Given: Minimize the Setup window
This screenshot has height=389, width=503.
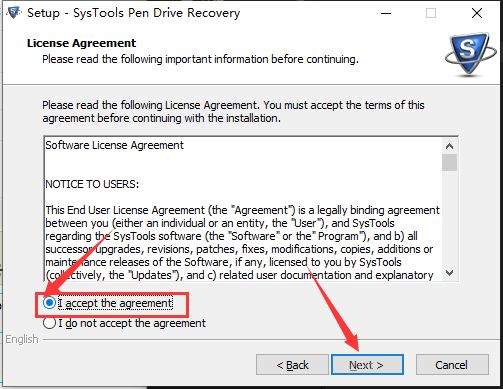Looking at the screenshot, I should tap(386, 13).
